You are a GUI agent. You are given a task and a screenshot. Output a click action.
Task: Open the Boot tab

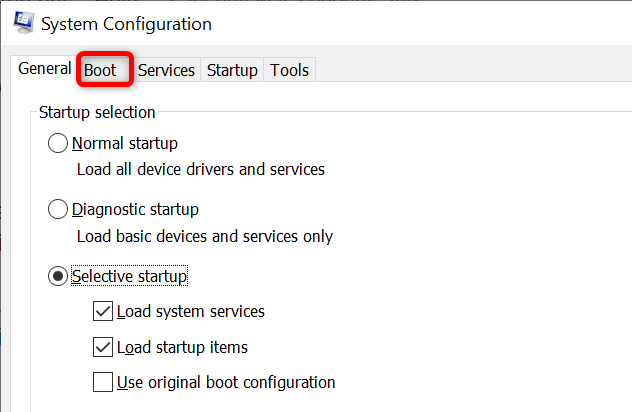tap(100, 70)
